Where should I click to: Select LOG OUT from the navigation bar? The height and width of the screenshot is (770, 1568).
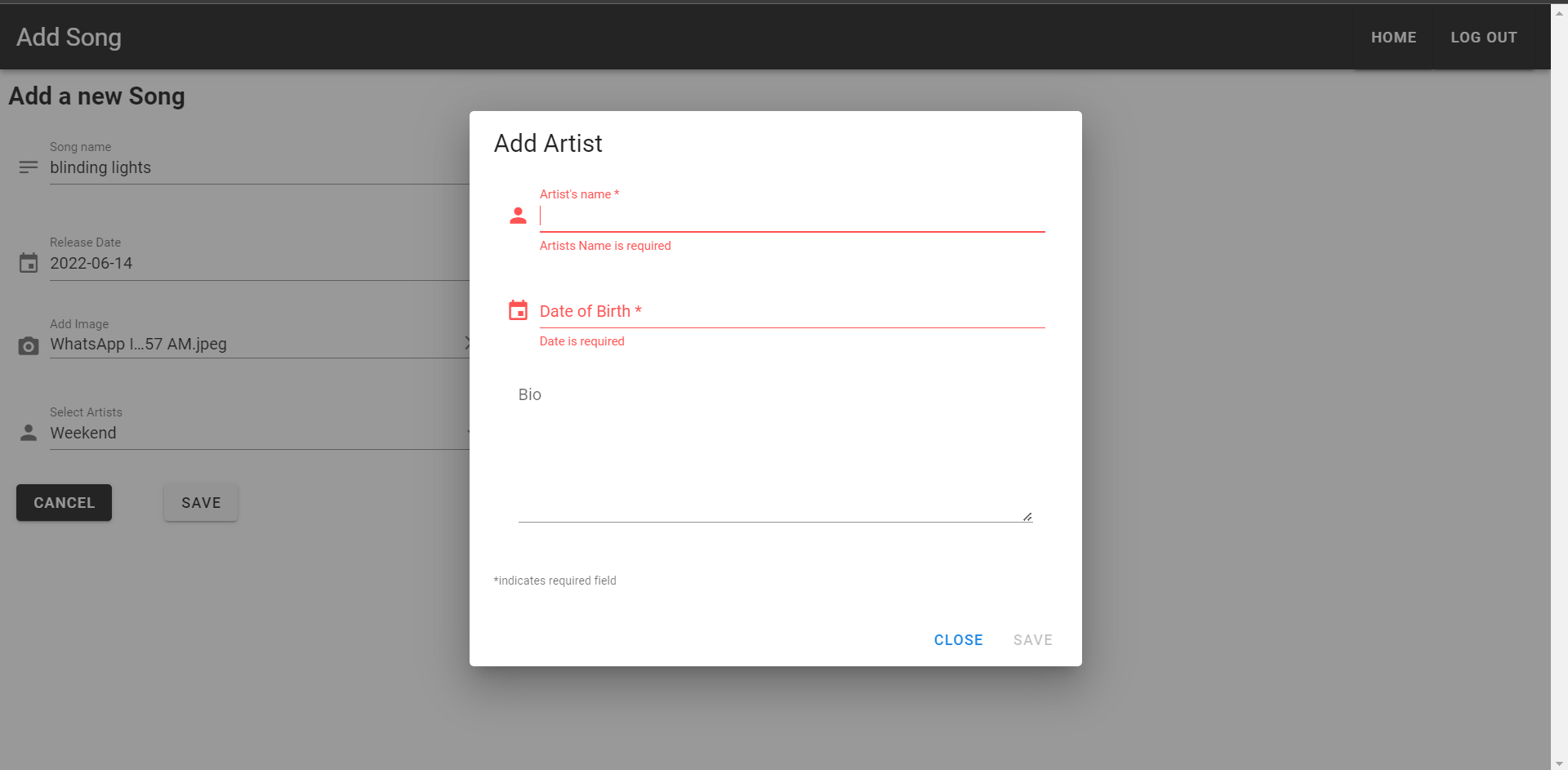(1484, 37)
